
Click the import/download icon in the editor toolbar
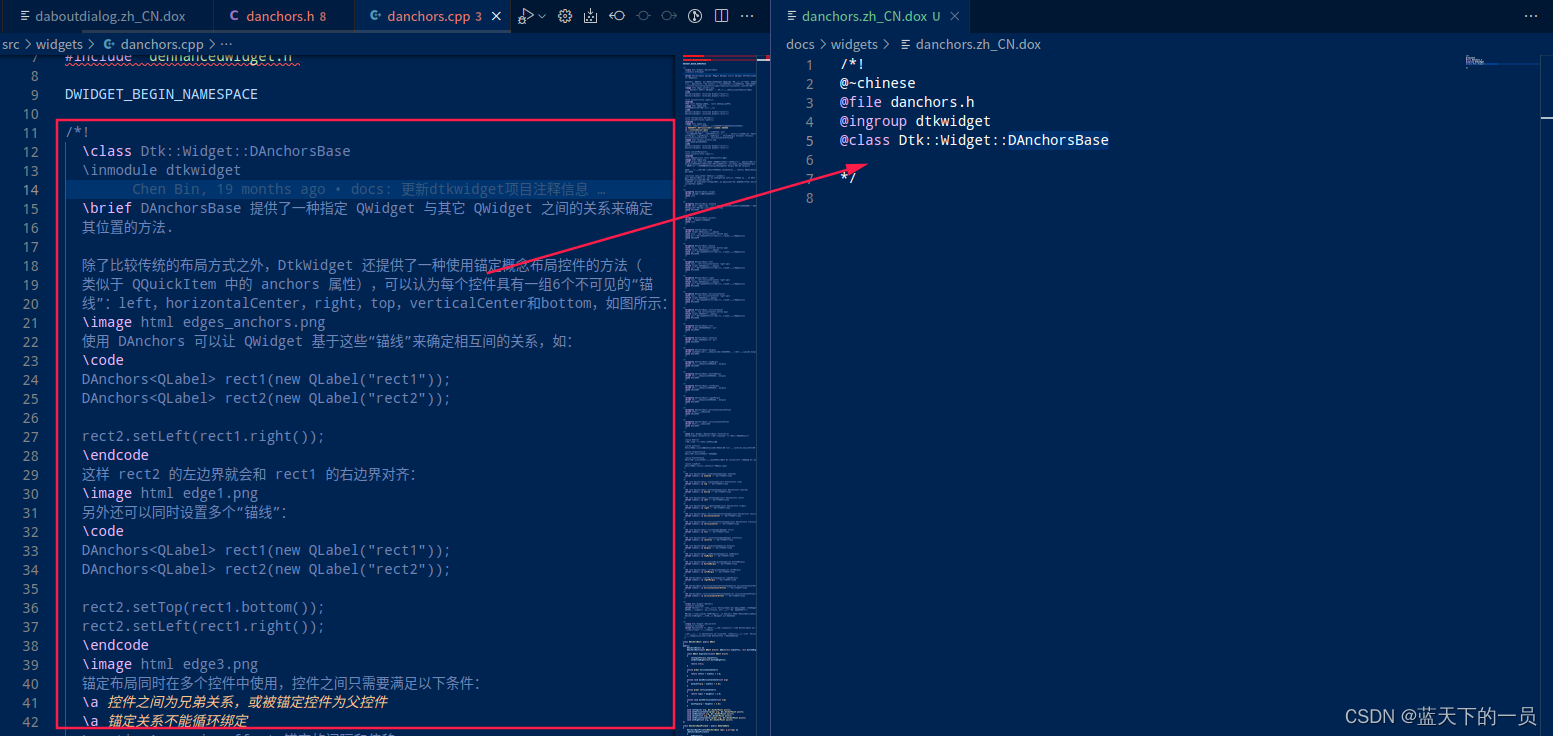tap(591, 16)
